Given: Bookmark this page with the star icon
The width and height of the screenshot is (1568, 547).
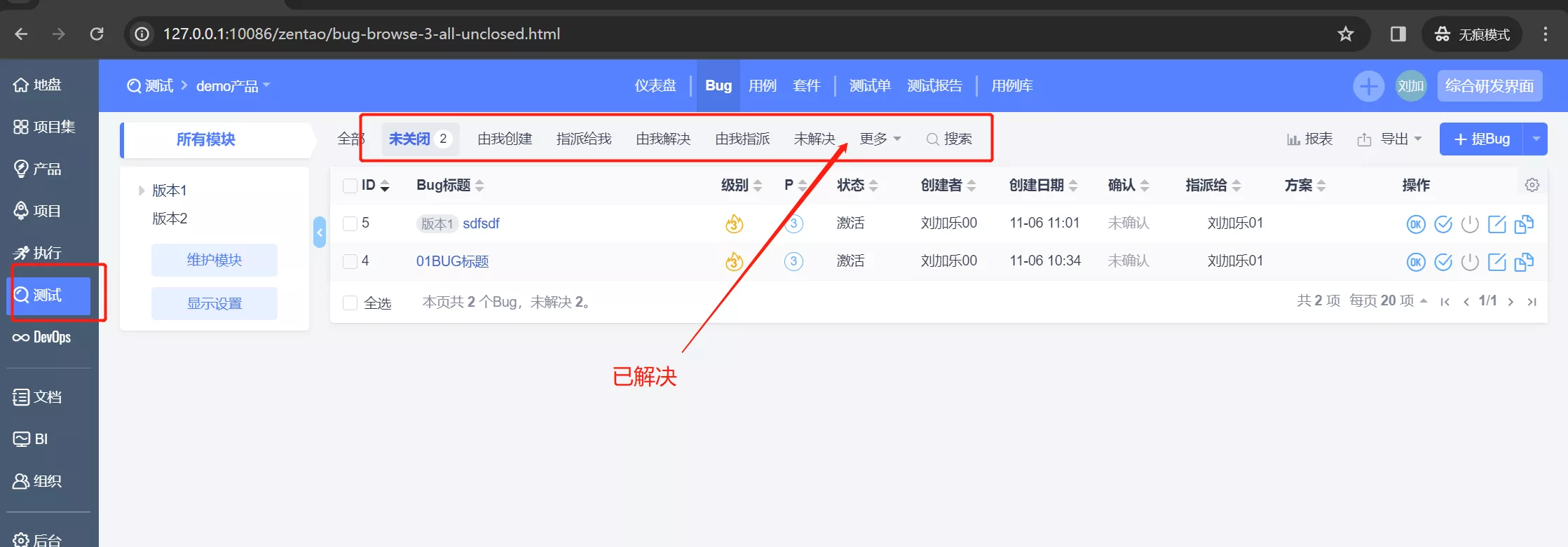Looking at the screenshot, I should tap(1345, 34).
